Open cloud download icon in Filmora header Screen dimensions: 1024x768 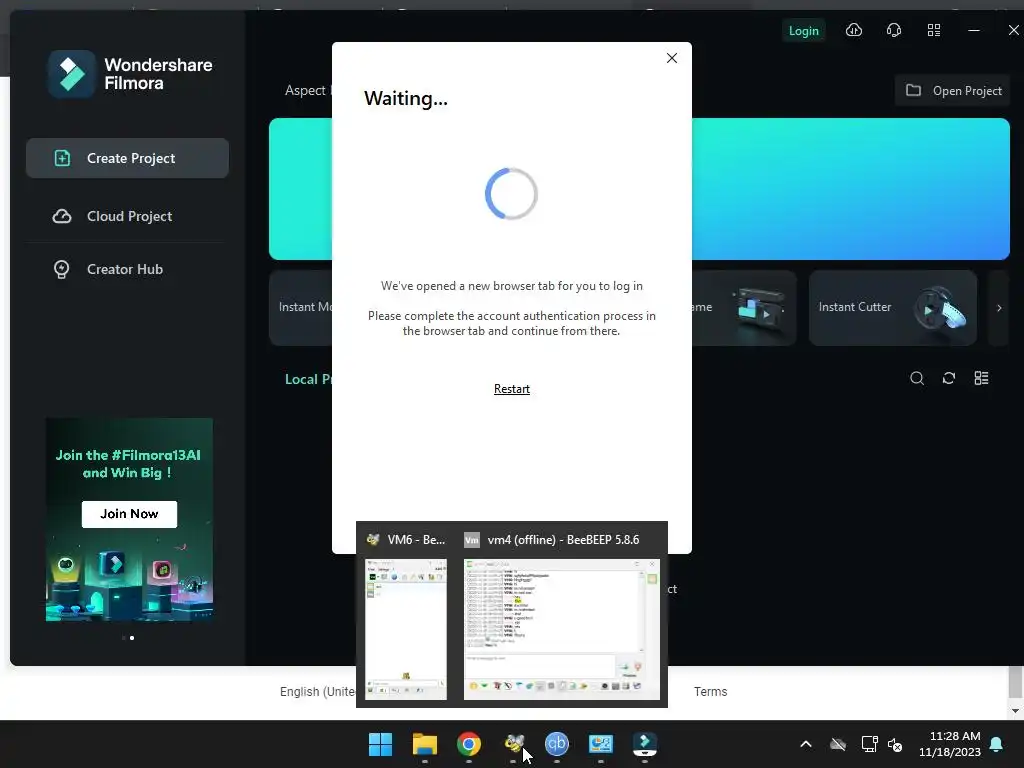(854, 30)
